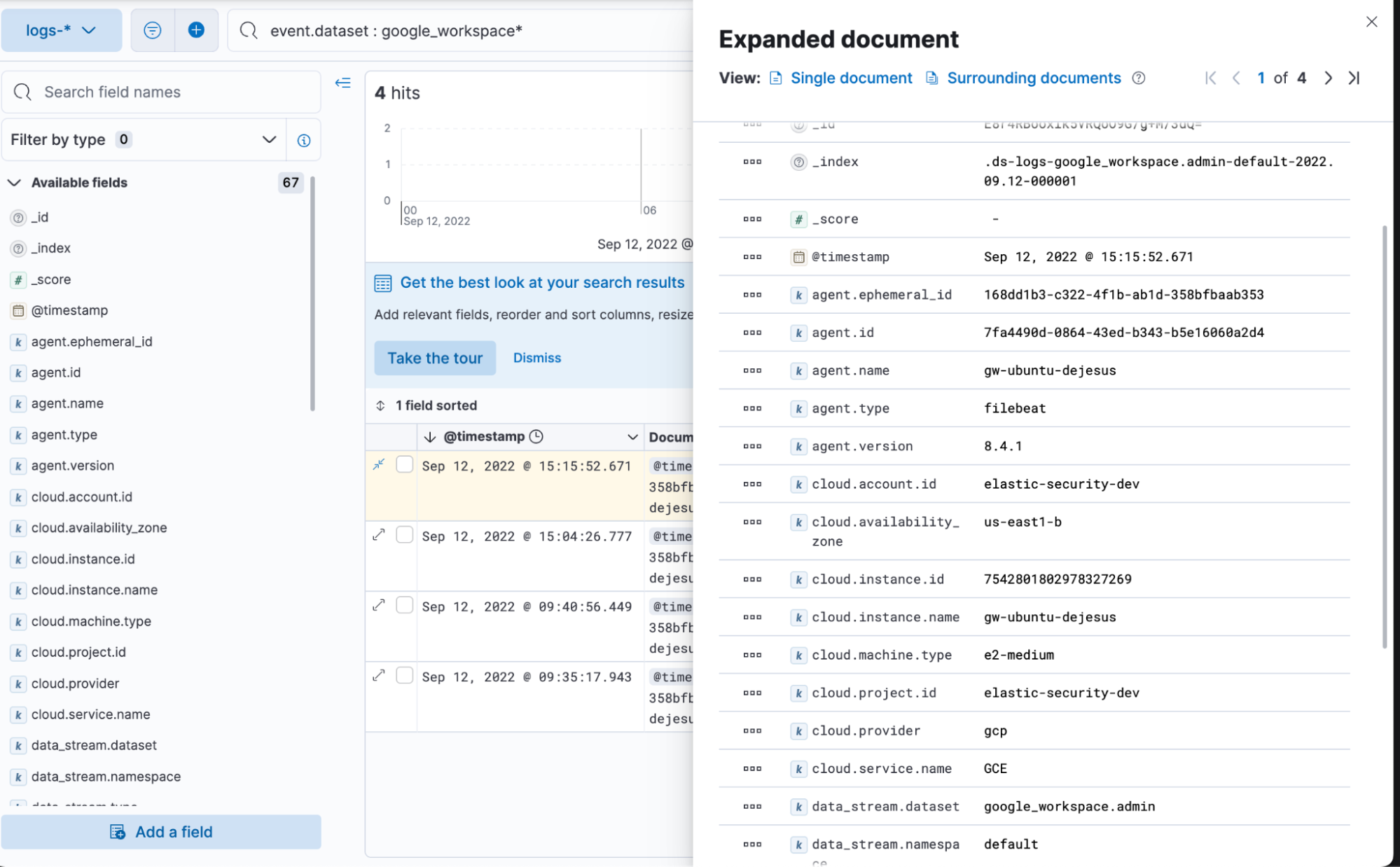The height and width of the screenshot is (867, 1400).
Task: Close the Expanded document flyout
Action: click(1371, 22)
